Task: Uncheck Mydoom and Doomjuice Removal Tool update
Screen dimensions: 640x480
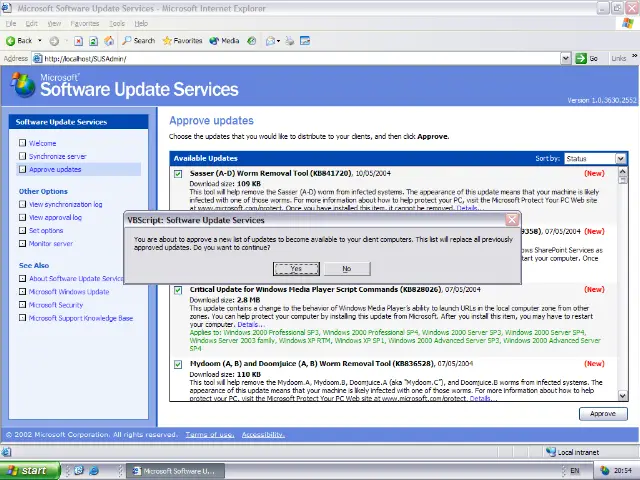Action: [x=178, y=364]
